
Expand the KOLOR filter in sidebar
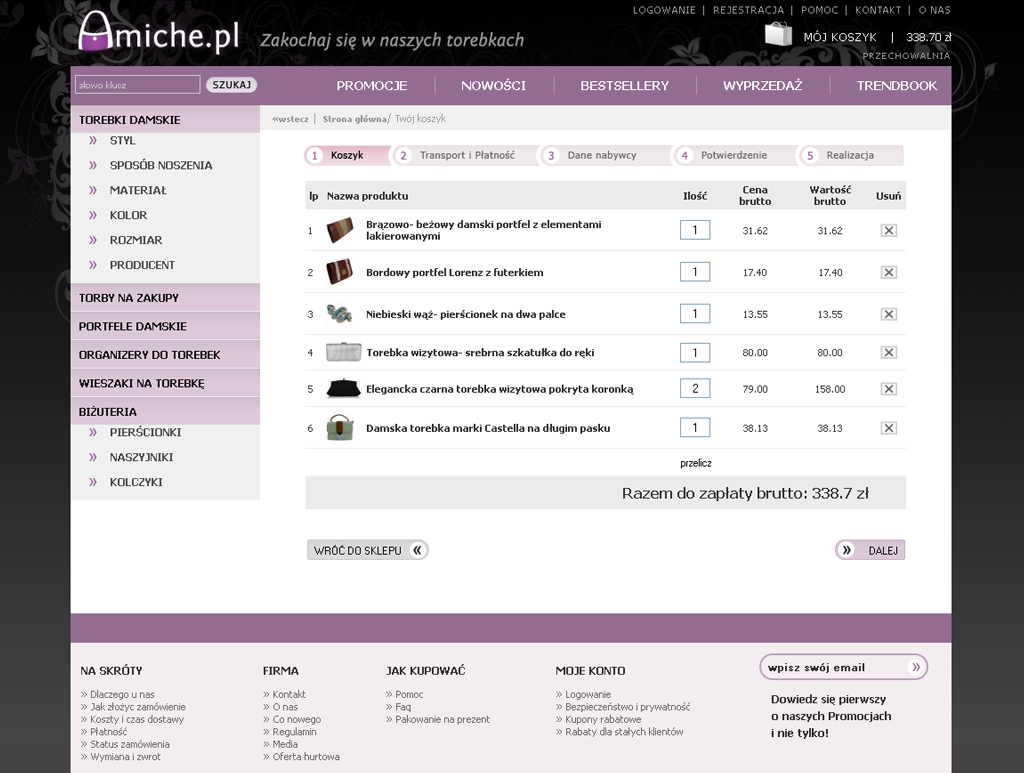coord(128,215)
